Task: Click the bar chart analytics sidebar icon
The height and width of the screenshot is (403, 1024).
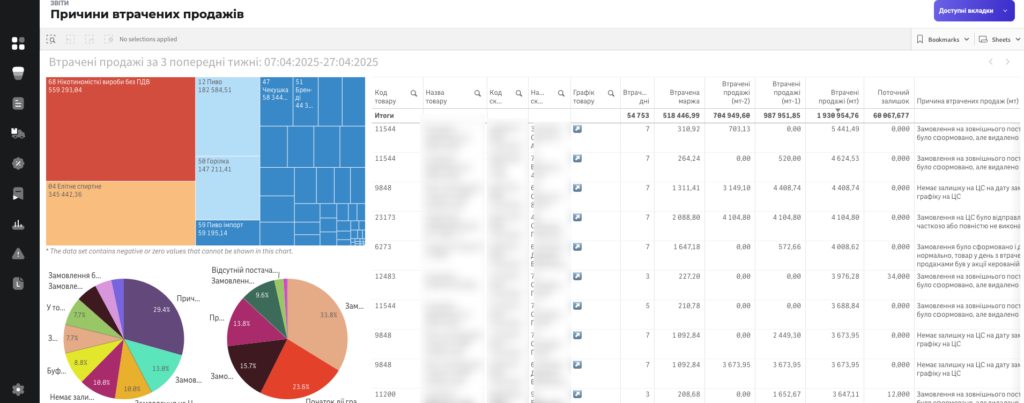Action: 18,224
